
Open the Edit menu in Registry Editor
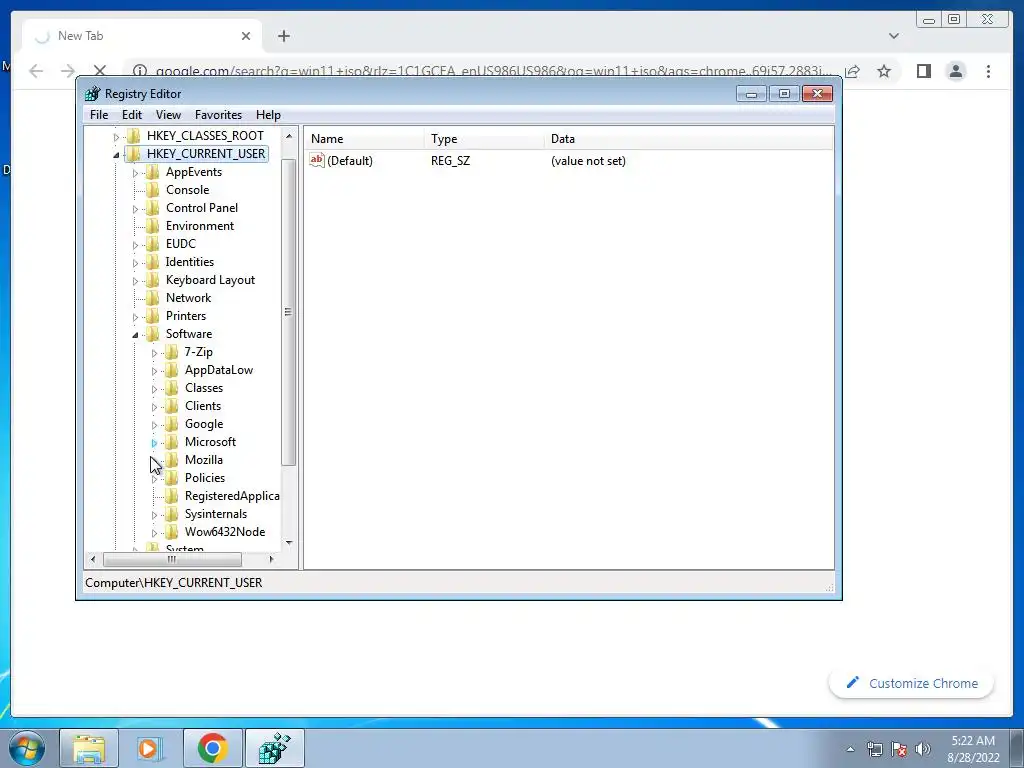click(132, 115)
